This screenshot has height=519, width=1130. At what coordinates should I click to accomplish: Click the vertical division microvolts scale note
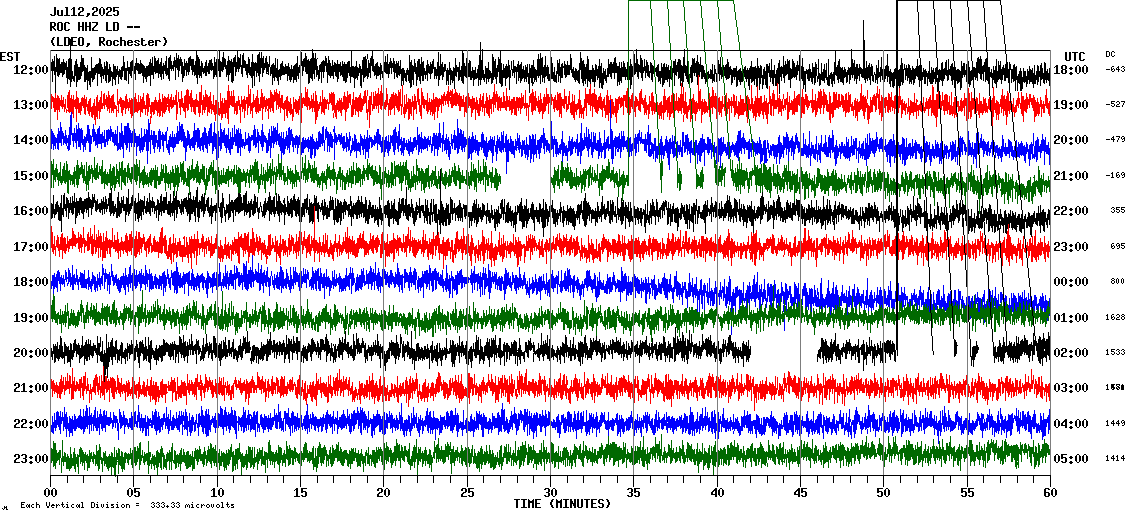(x=127, y=506)
